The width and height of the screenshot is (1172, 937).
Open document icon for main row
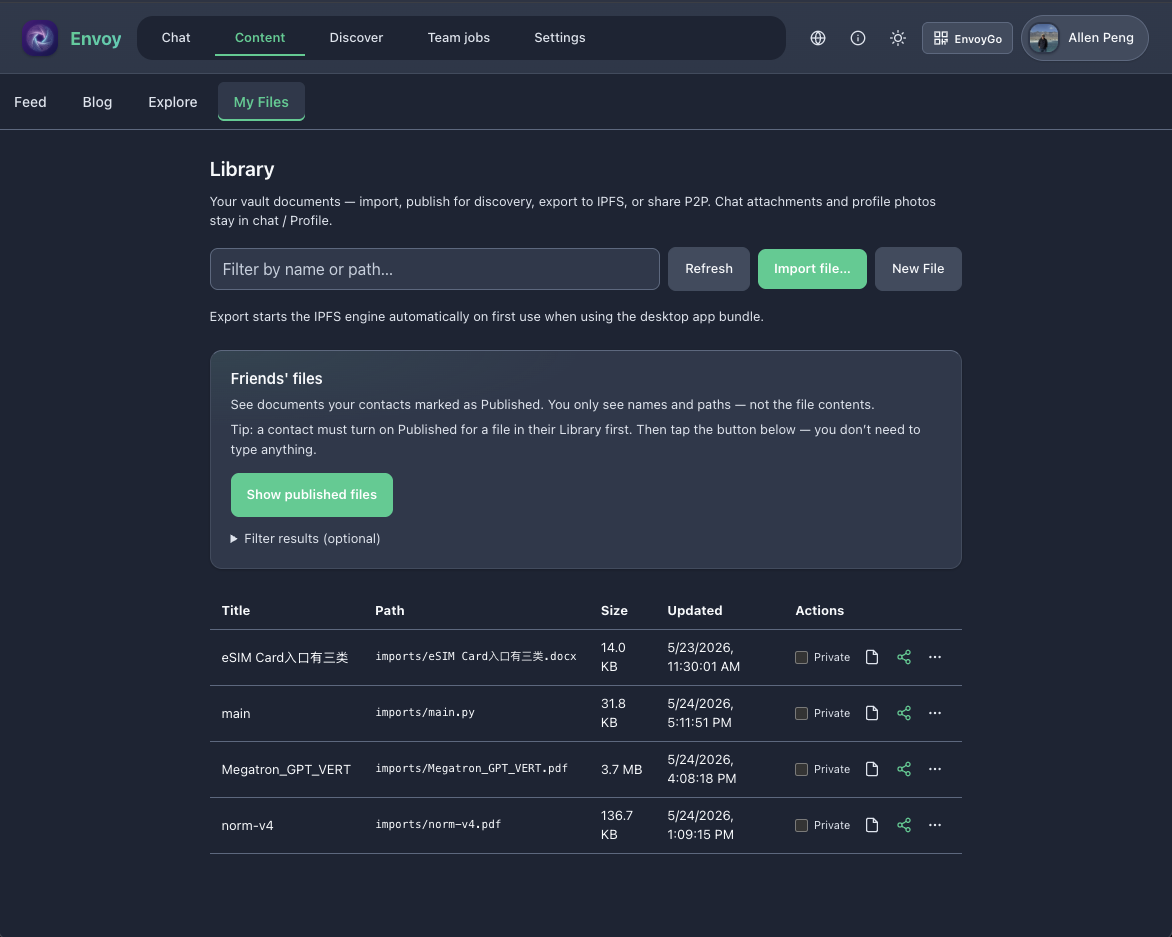point(872,713)
